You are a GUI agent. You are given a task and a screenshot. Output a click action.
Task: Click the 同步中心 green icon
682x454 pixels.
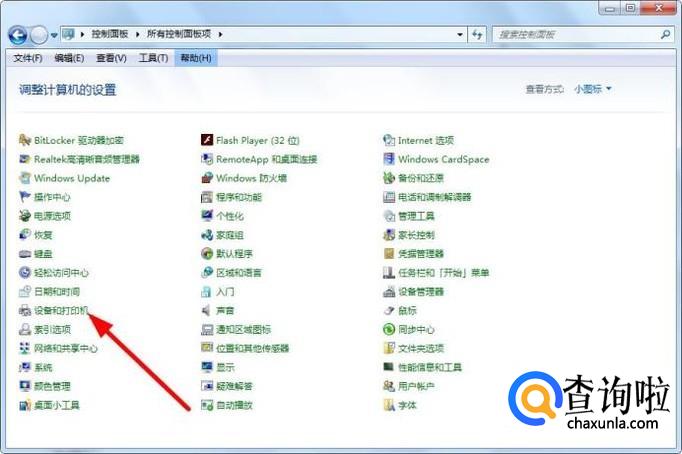pyautogui.click(x=389, y=329)
